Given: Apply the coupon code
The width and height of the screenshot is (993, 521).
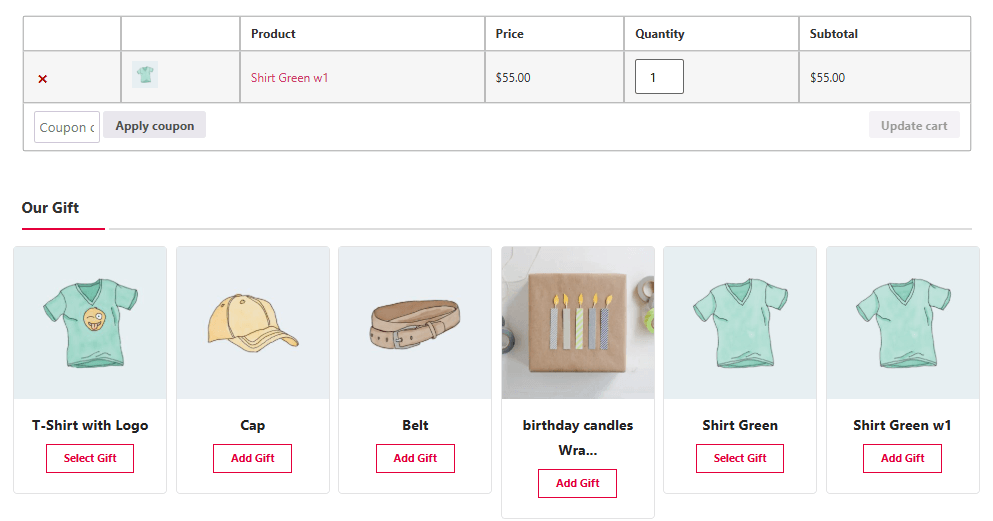Looking at the screenshot, I should [155, 125].
